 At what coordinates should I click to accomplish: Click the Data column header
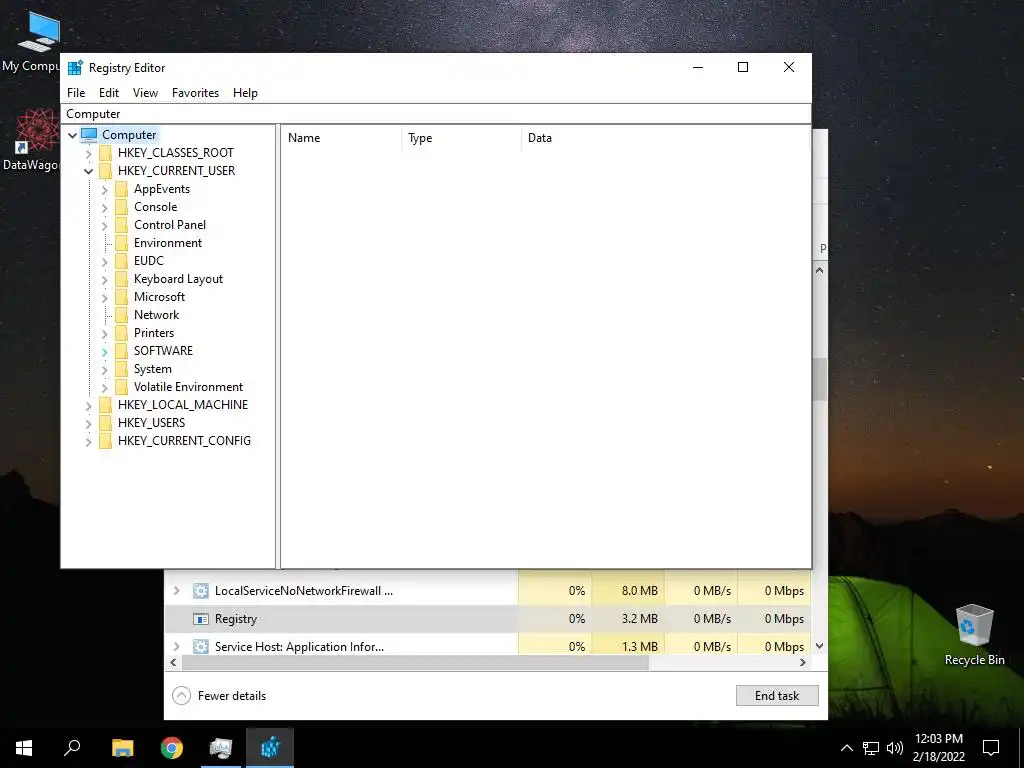tap(665, 138)
